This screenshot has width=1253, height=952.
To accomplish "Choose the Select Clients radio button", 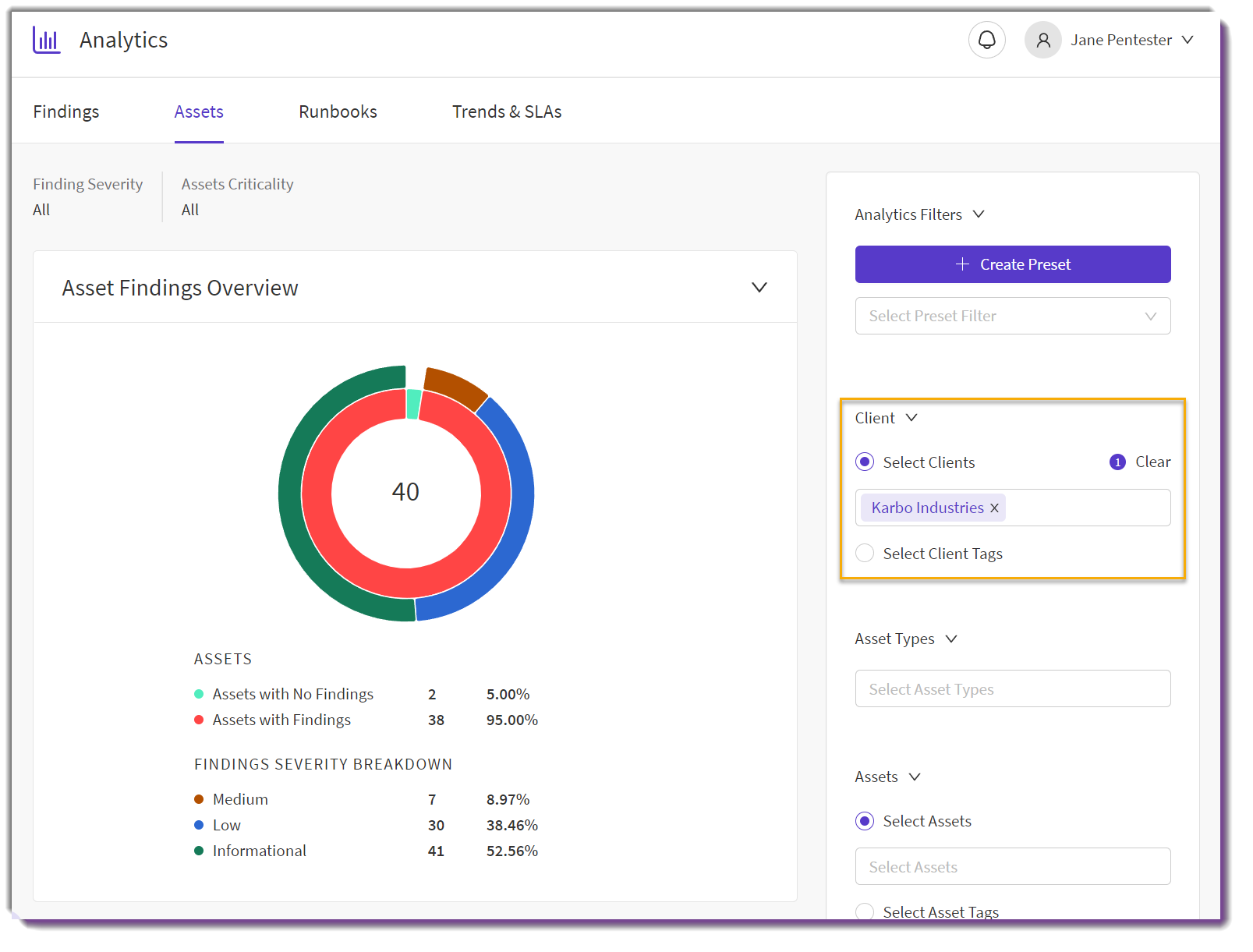I will (x=865, y=462).
